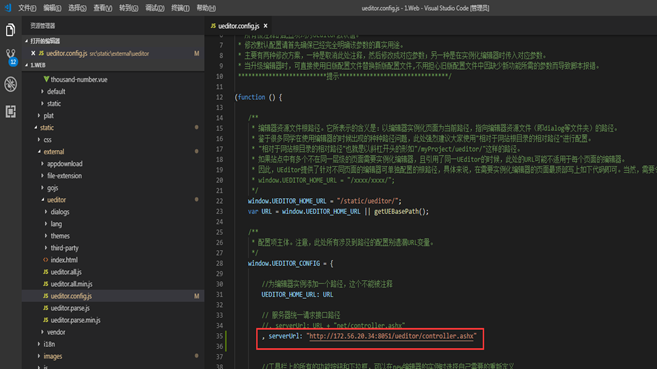The image size is (657, 369).
Task: Click the JS icon on the editor tab
Action: [x=213, y=26]
